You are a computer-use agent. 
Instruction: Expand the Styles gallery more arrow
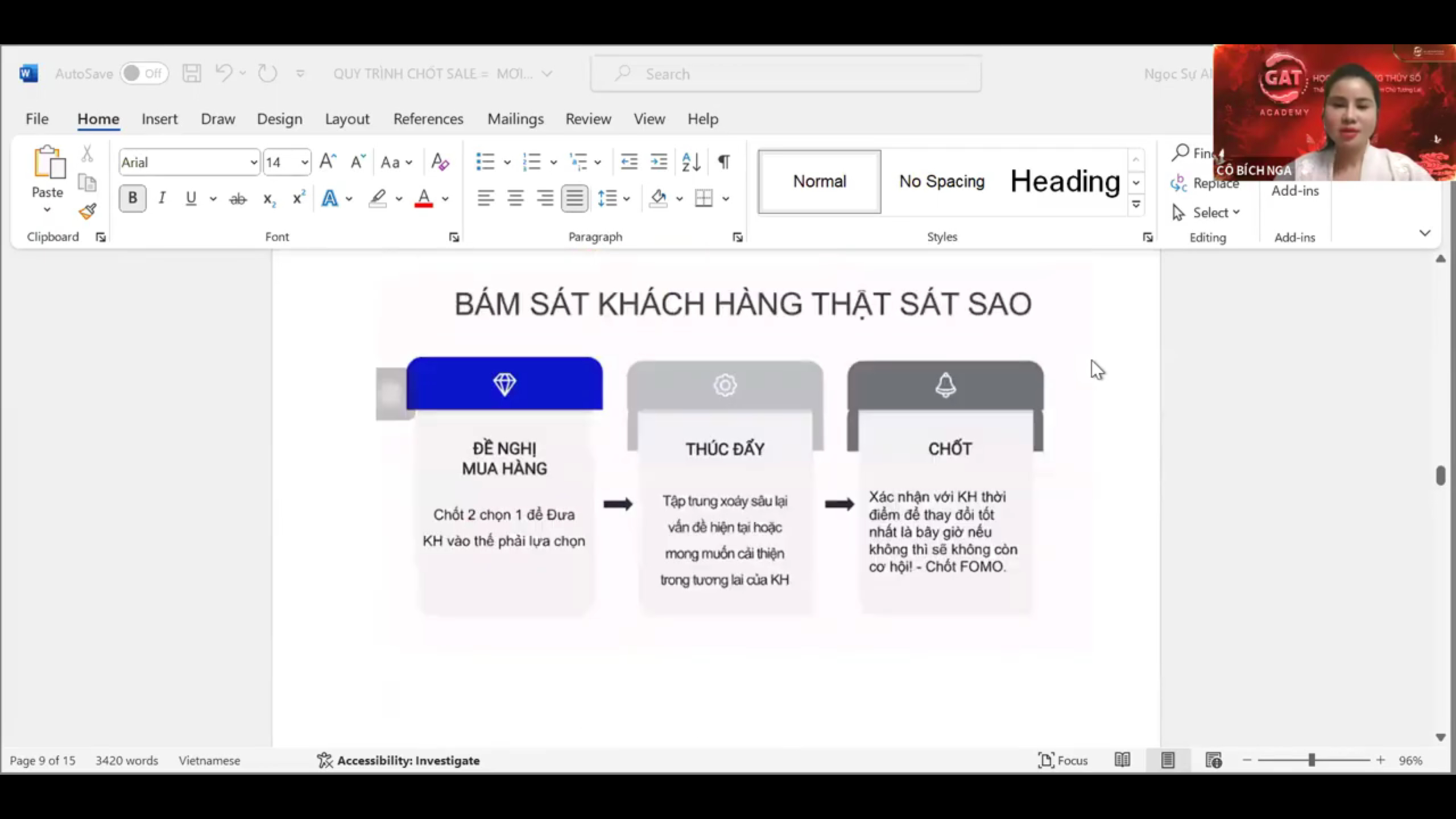(x=1136, y=205)
